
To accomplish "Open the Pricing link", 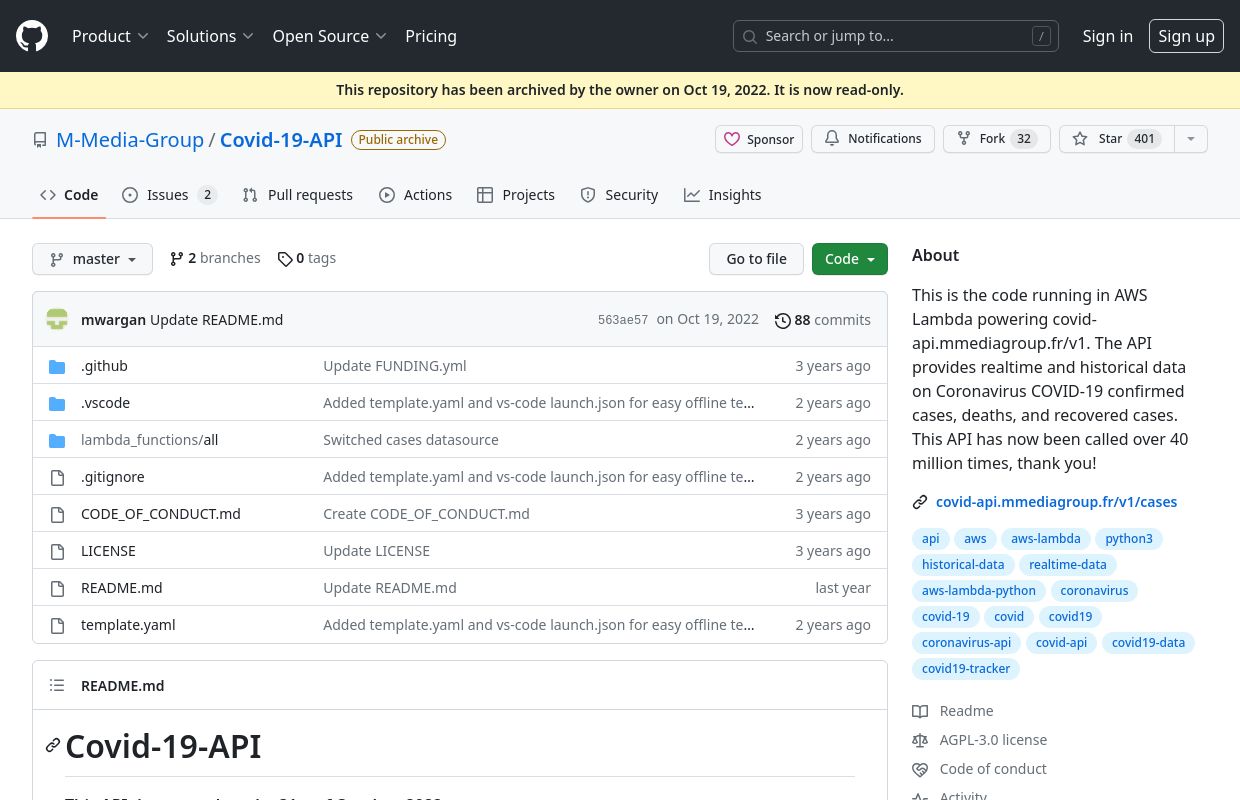I will pyautogui.click(x=431, y=36).
